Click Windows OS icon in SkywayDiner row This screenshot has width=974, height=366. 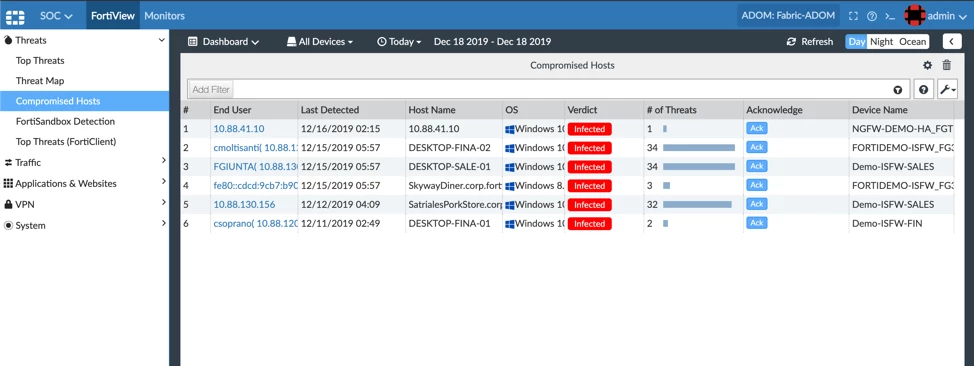[511, 186]
